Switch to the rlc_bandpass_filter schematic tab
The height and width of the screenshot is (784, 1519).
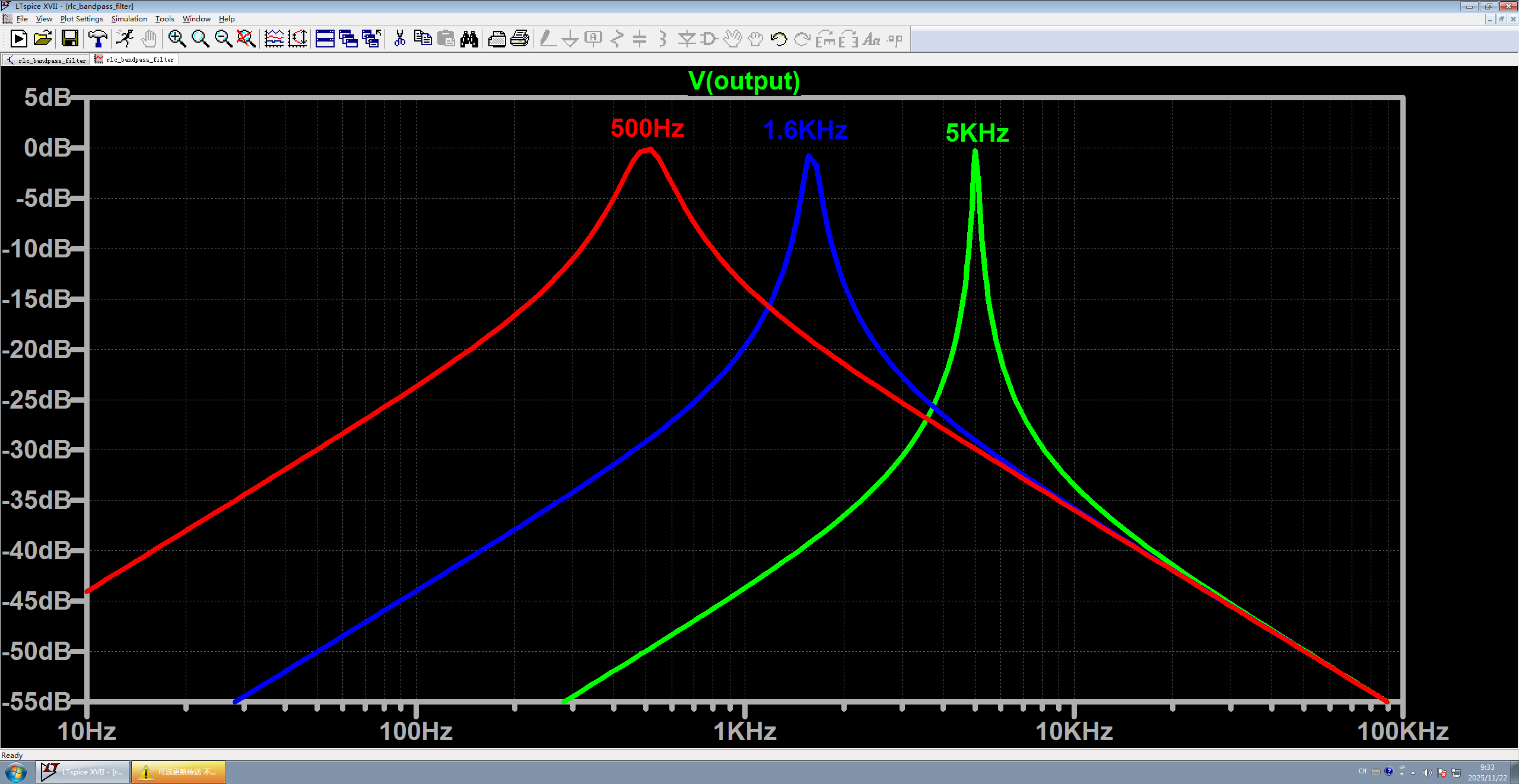[x=46, y=60]
